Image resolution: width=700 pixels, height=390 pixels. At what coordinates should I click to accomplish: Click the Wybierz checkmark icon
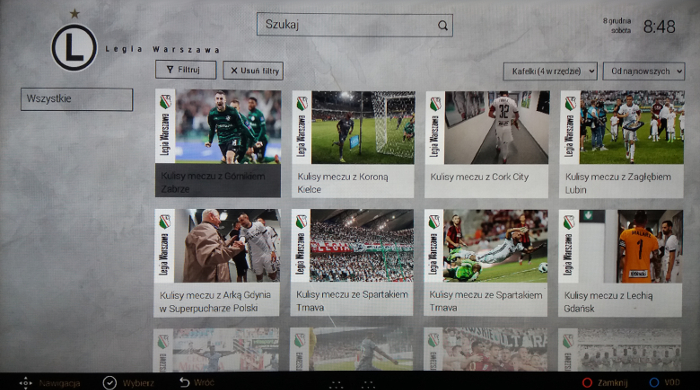tap(109, 383)
